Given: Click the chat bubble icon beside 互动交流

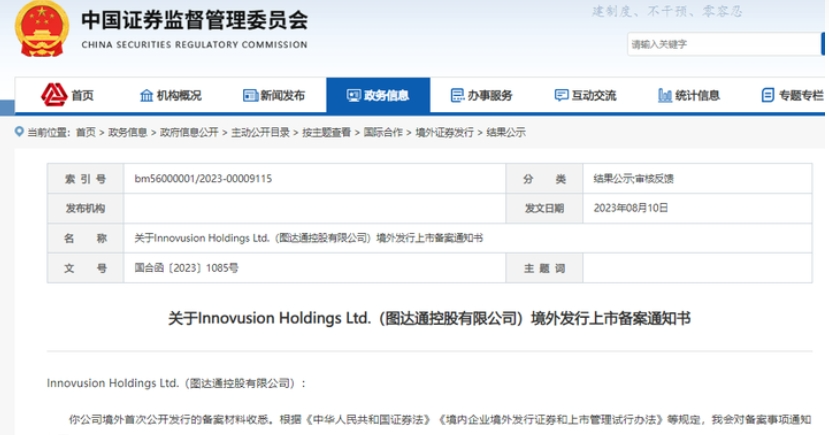Looking at the screenshot, I should (x=561, y=95).
